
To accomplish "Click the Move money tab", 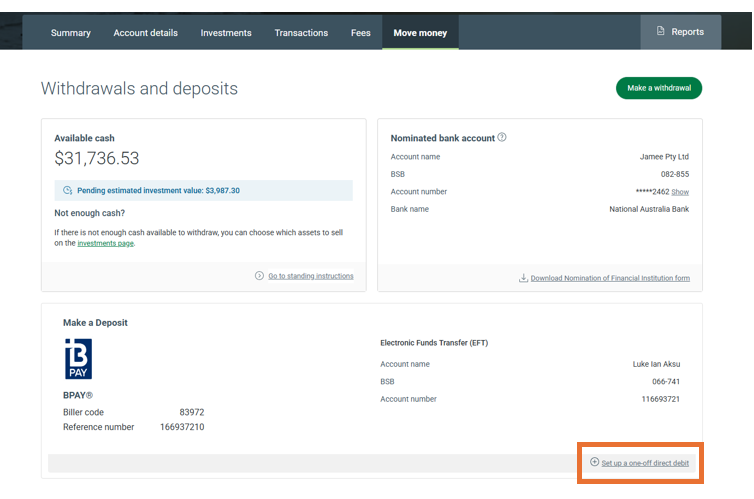I will [420, 33].
